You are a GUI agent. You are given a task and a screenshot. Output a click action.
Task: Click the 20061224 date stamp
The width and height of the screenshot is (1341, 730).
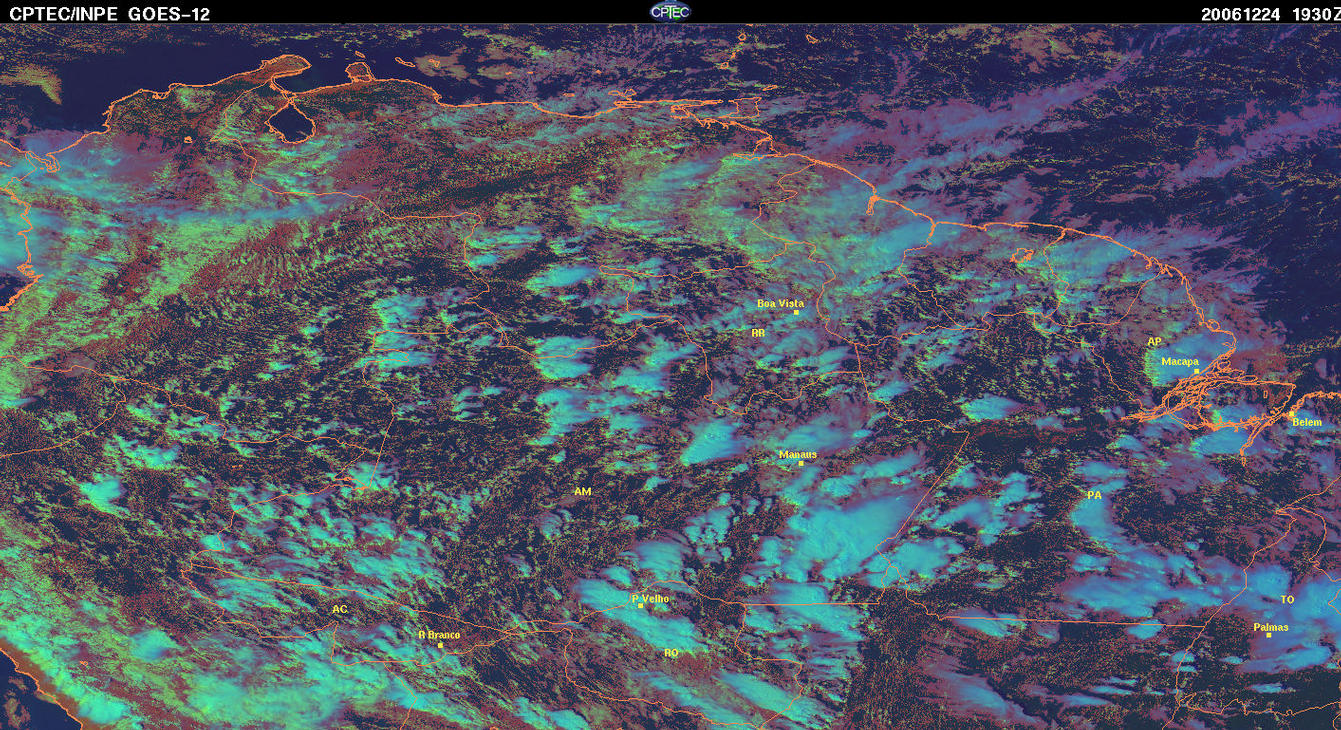point(1240,14)
